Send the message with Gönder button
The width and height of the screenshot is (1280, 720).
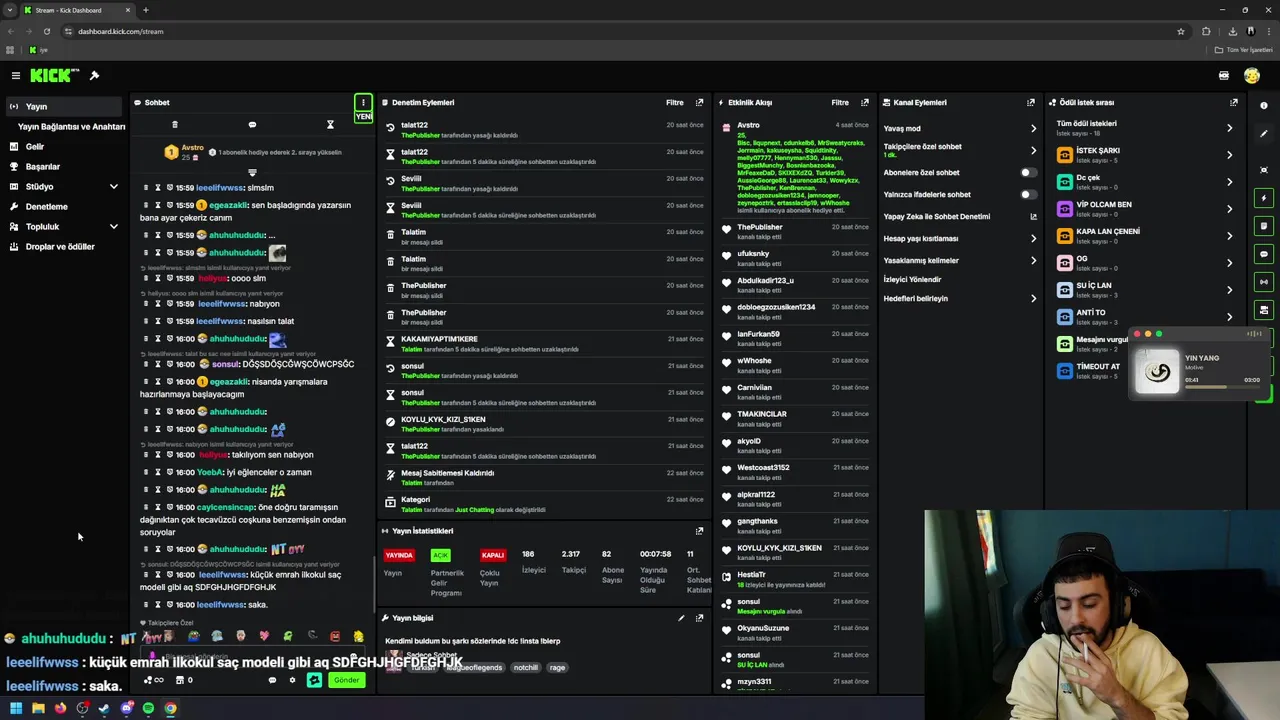[x=346, y=680]
